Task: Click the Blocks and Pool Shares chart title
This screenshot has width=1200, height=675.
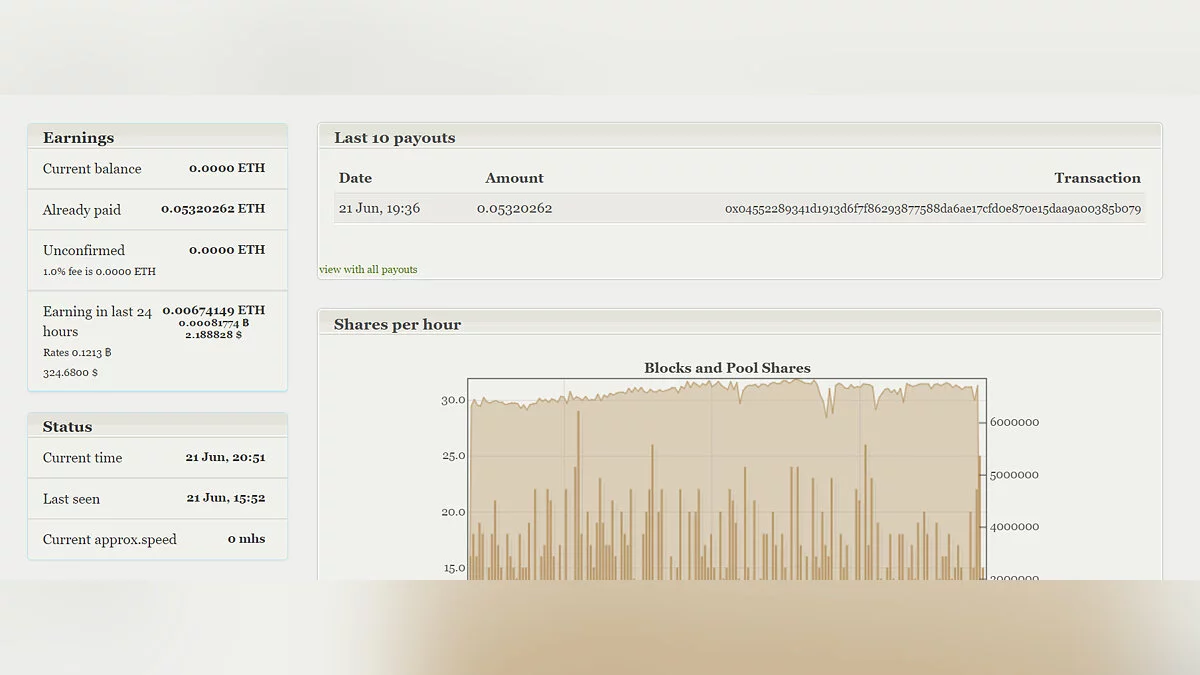Action: pos(727,368)
